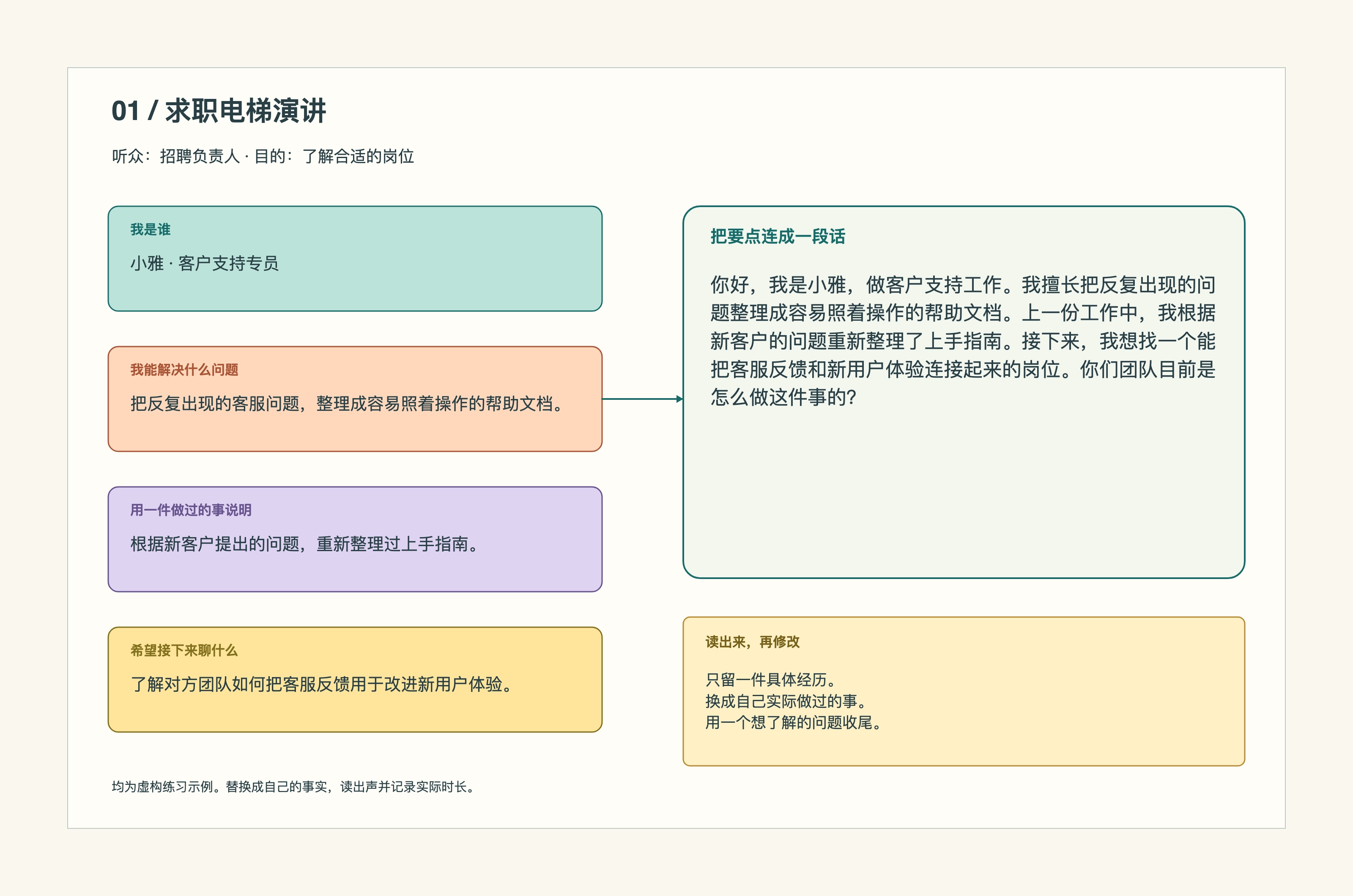Select the line "只留一件具体经历。"

tap(770, 680)
